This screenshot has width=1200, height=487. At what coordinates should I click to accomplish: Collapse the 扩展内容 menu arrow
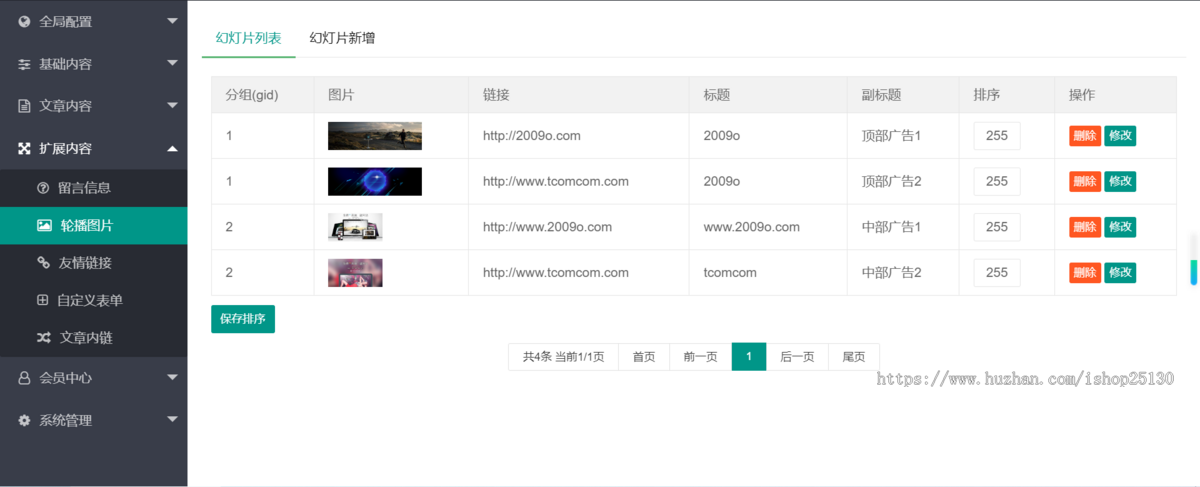coord(172,148)
